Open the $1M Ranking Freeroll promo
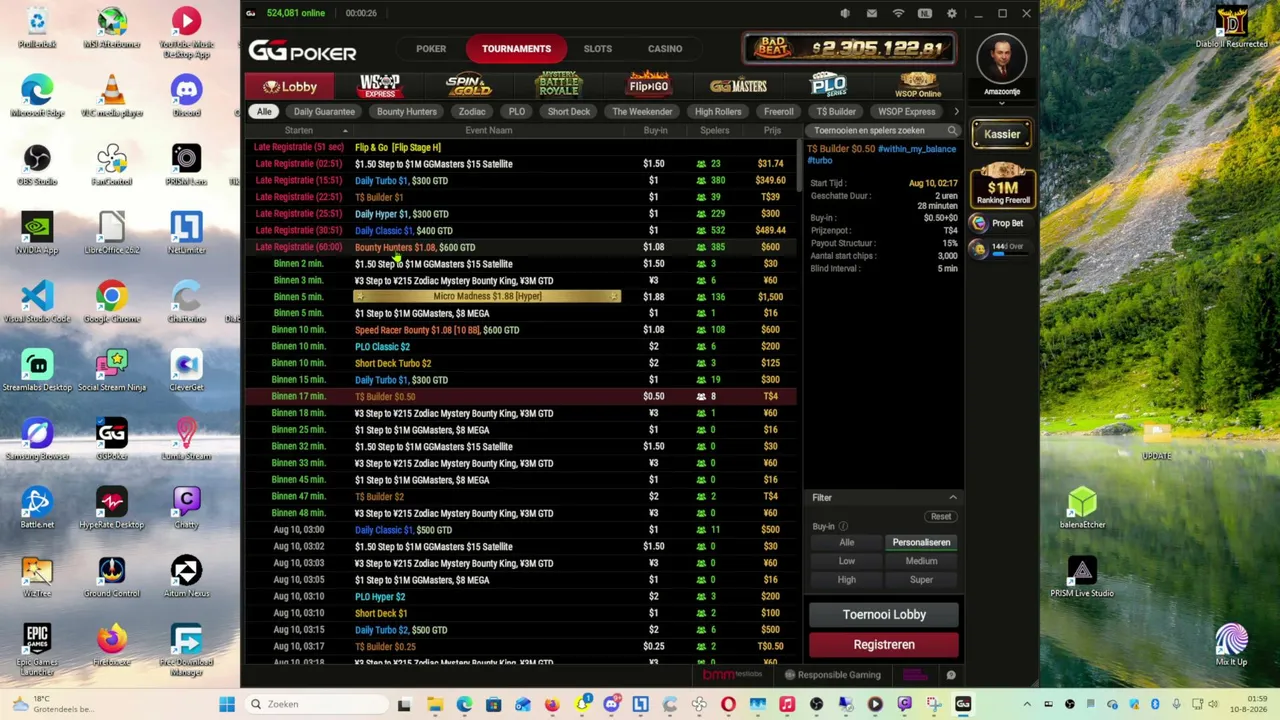 point(1002,186)
